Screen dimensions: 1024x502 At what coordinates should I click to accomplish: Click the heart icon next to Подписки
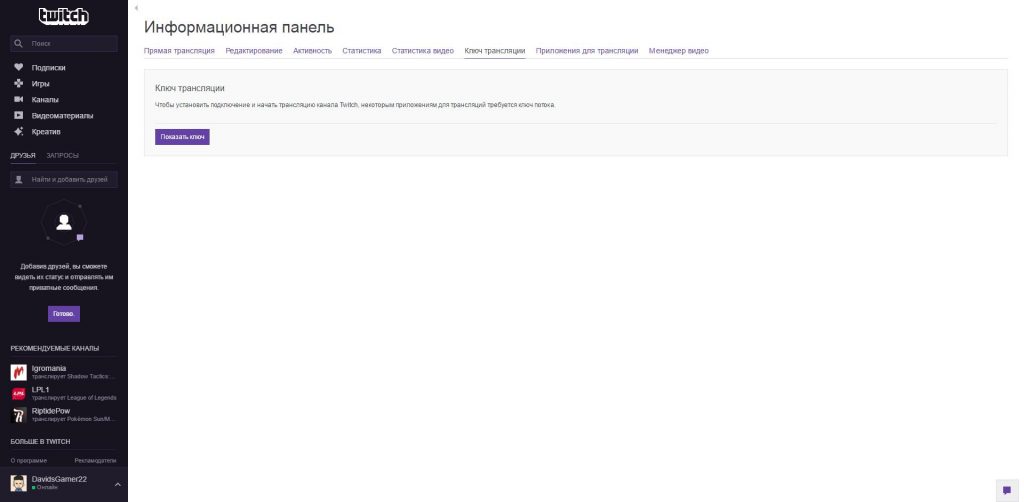pos(18,67)
